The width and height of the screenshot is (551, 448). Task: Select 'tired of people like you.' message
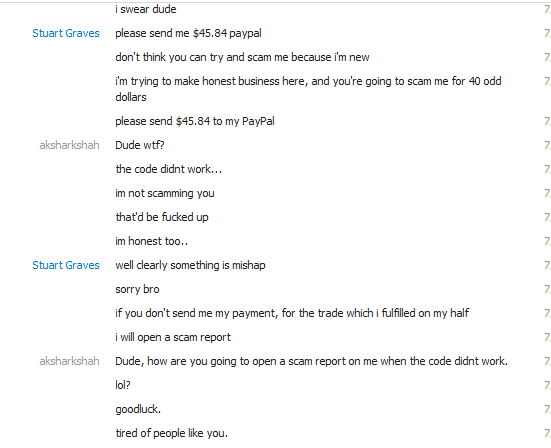171,433
